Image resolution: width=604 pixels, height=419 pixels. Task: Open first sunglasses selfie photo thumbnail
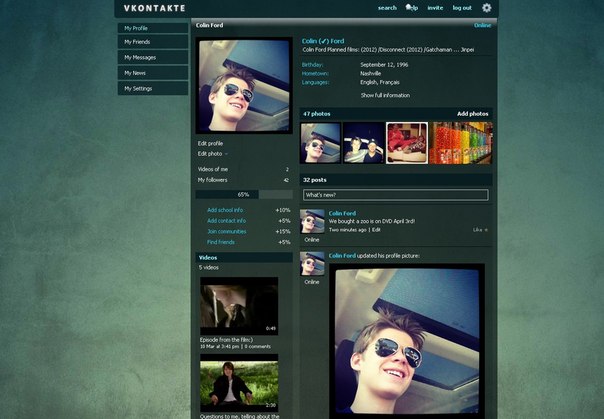click(320, 143)
